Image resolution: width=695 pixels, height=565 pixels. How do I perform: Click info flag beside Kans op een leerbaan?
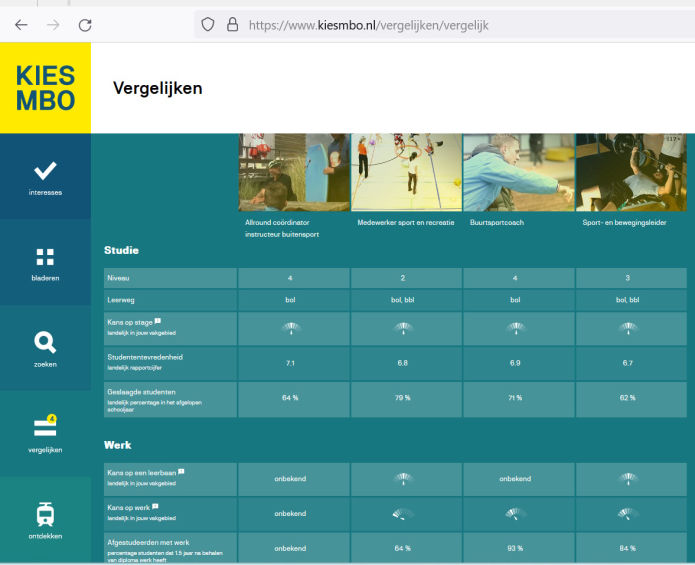[x=181, y=471]
